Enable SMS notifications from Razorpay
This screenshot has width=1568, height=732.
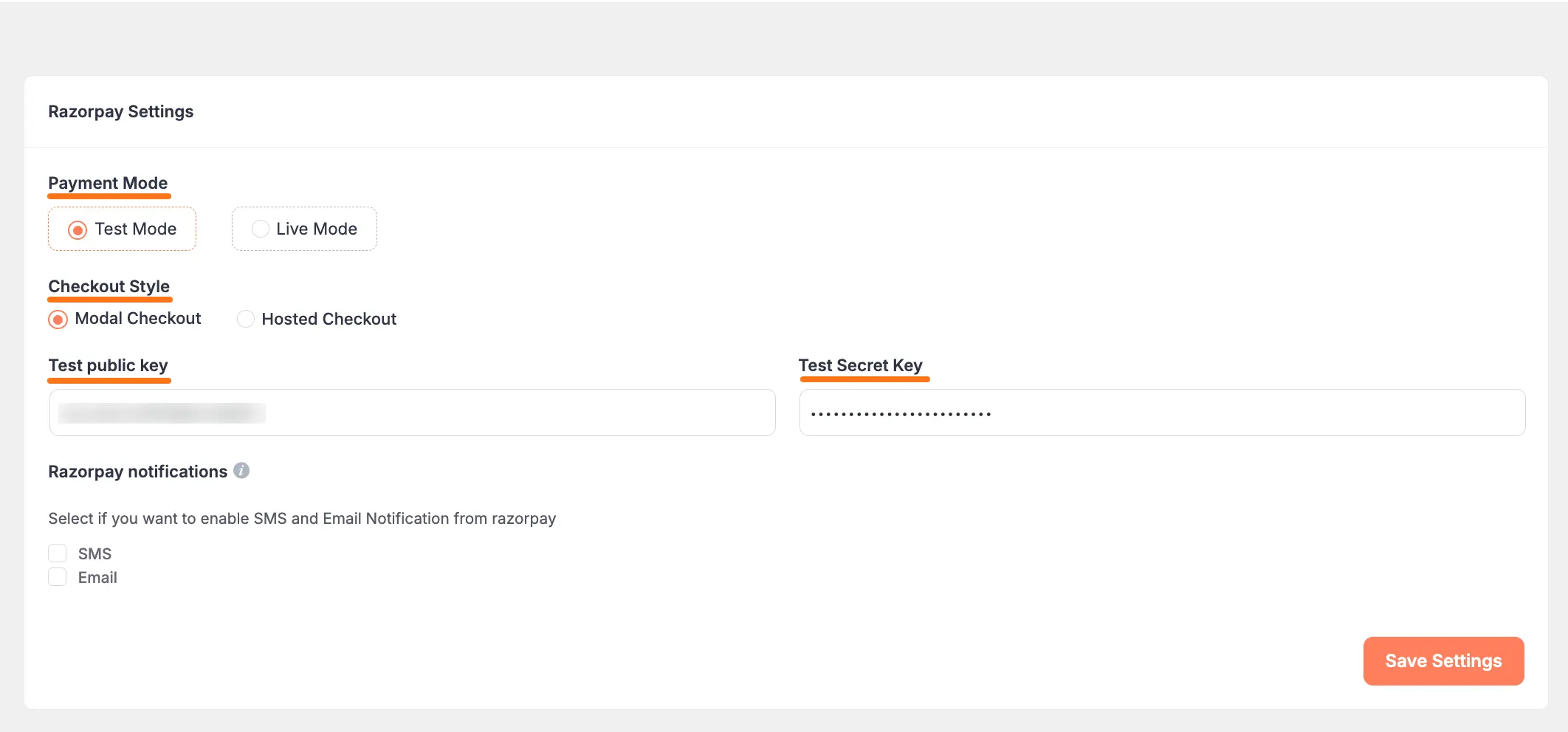57,553
